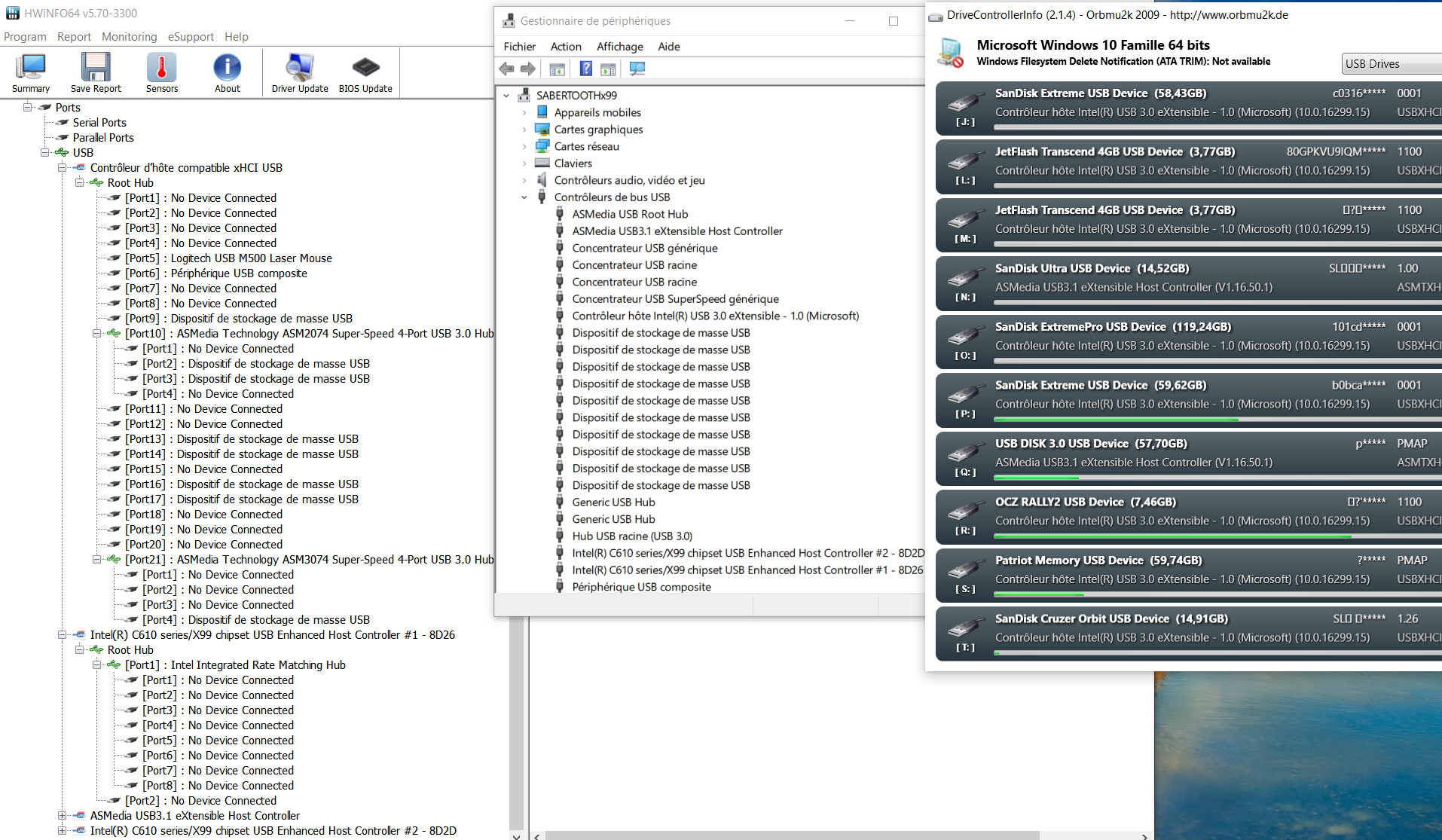Click usage bar of SanDisk Extreme 59,62GB
1442x840 pixels.
1217,420
